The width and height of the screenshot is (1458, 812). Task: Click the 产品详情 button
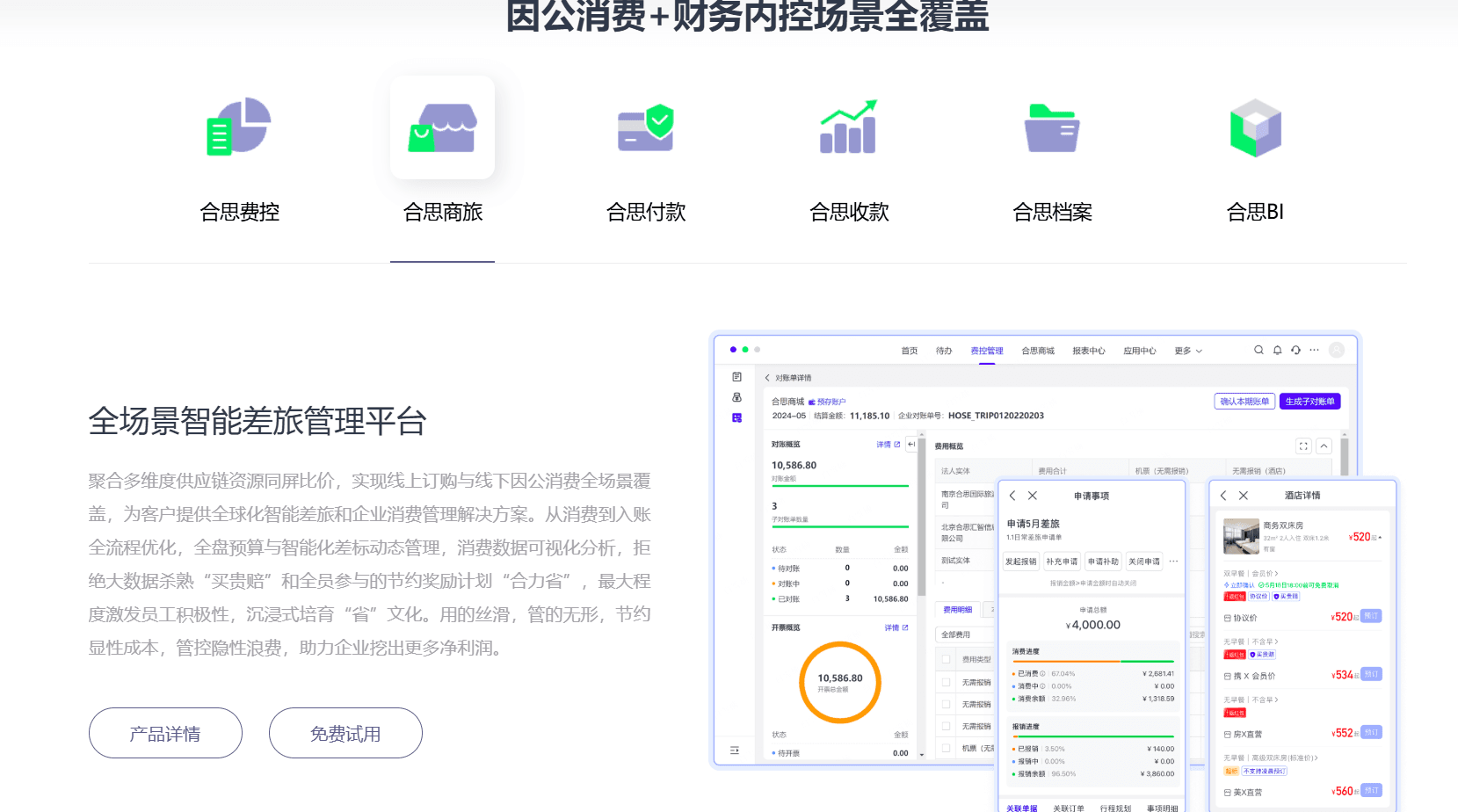click(165, 733)
